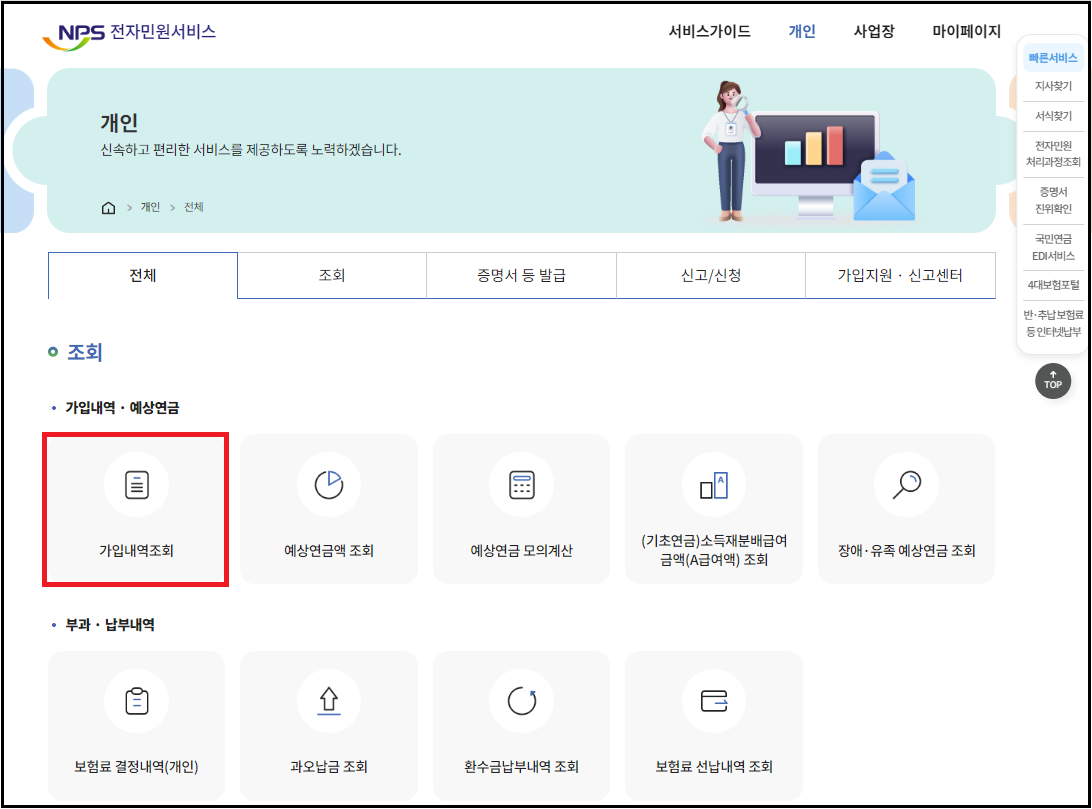
Task: Open 반·추납보험료 등 인터넷납부 link
Action: [1053, 324]
